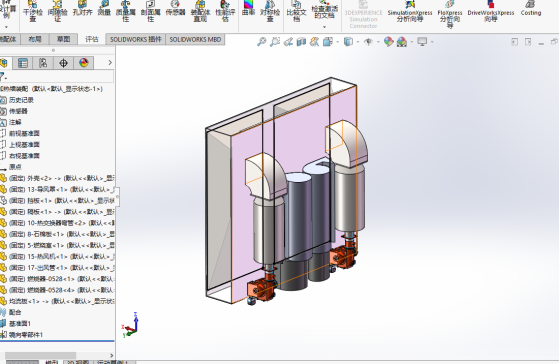The width and height of the screenshot is (559, 364).
Task: Open PropertyManager panel tab
Action: [x=23, y=63]
